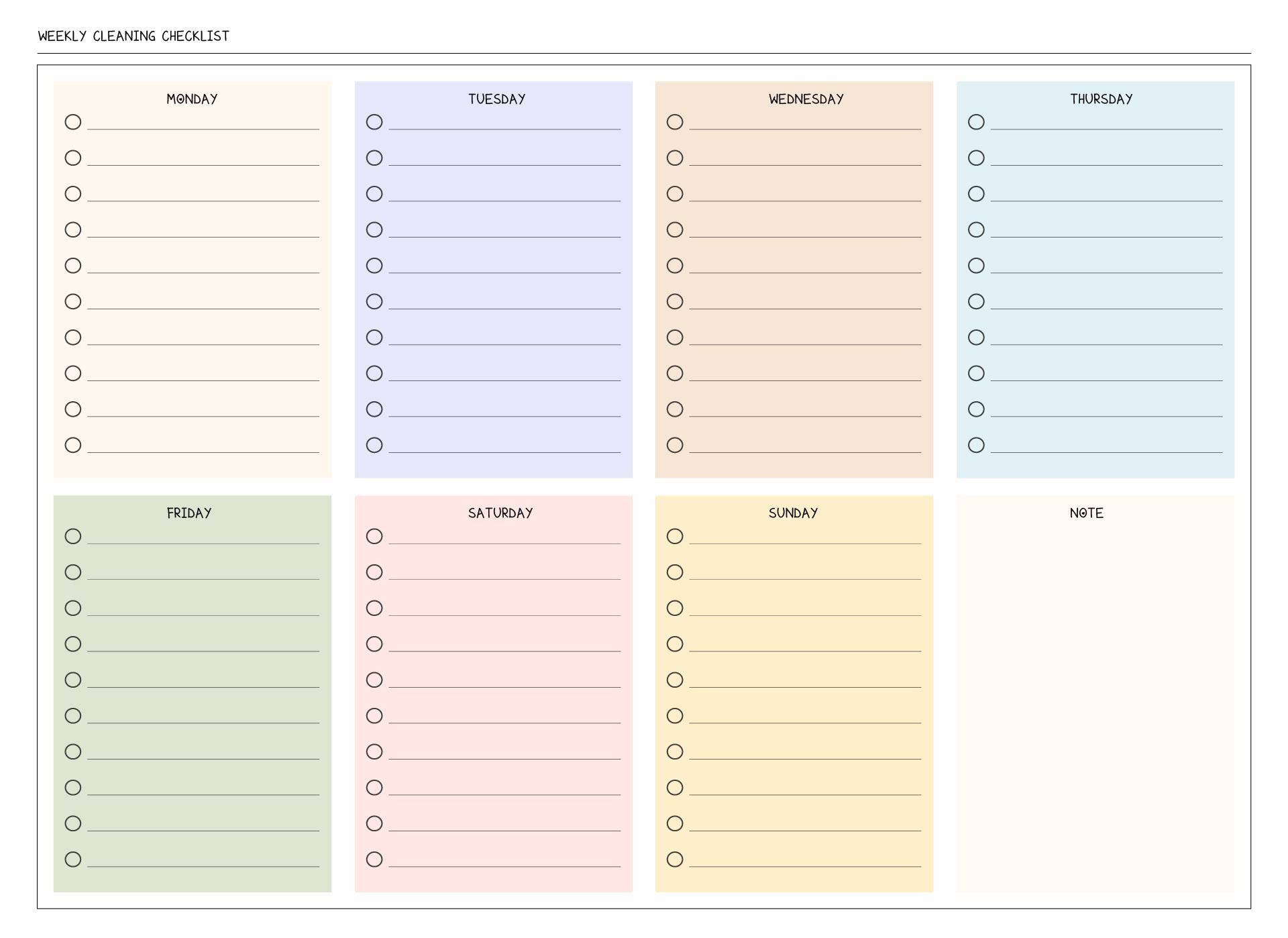The width and height of the screenshot is (1288, 938).
Task: Tick the last circle in the SUNDAY column
Action: [675, 859]
